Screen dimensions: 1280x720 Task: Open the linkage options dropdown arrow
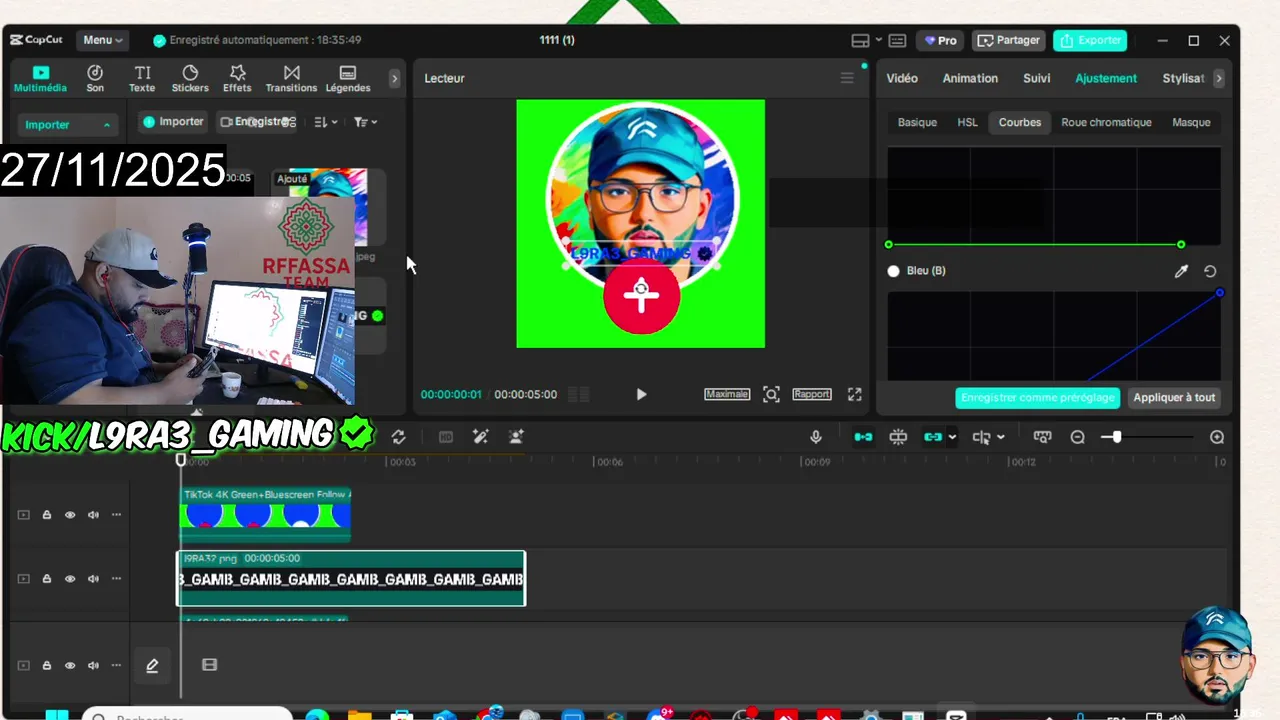pos(952,437)
